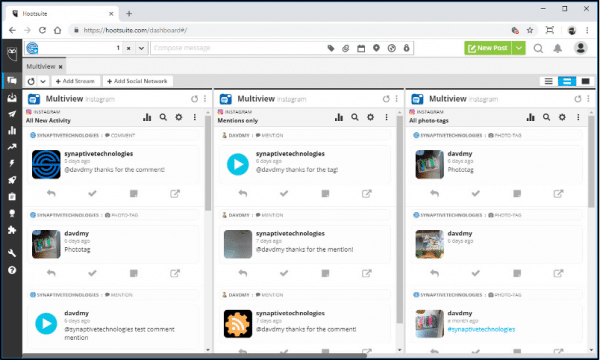Switch to standard two-row stream view
This screenshot has width=600, height=360.
567,81
